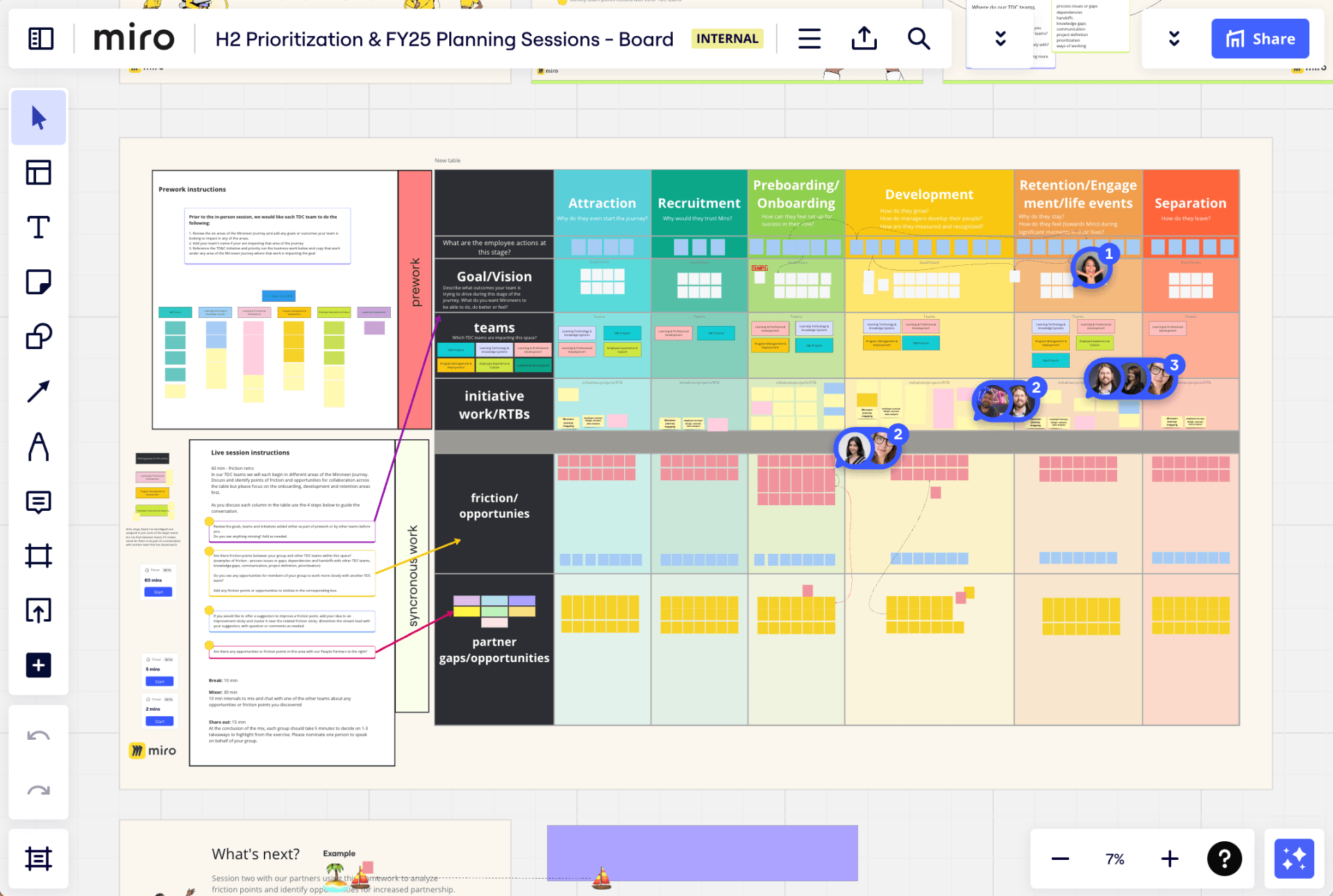Expand the collaboration tools chevron left of Share
Viewport: 1333px width, 896px height.
(1174, 39)
